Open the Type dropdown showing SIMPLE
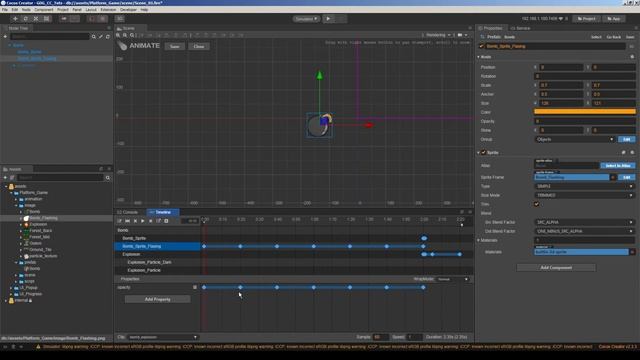640x360 pixels. pos(584,186)
